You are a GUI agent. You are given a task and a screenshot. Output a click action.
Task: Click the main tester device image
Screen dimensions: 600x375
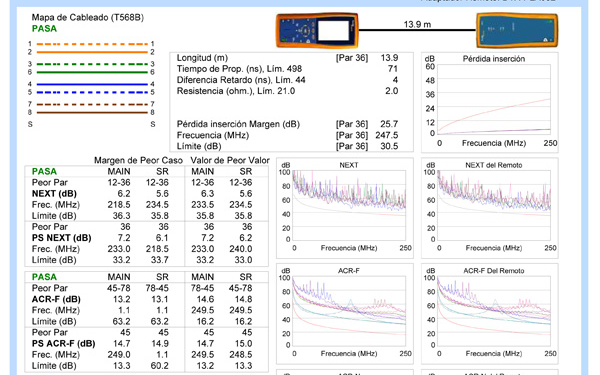tap(317, 30)
